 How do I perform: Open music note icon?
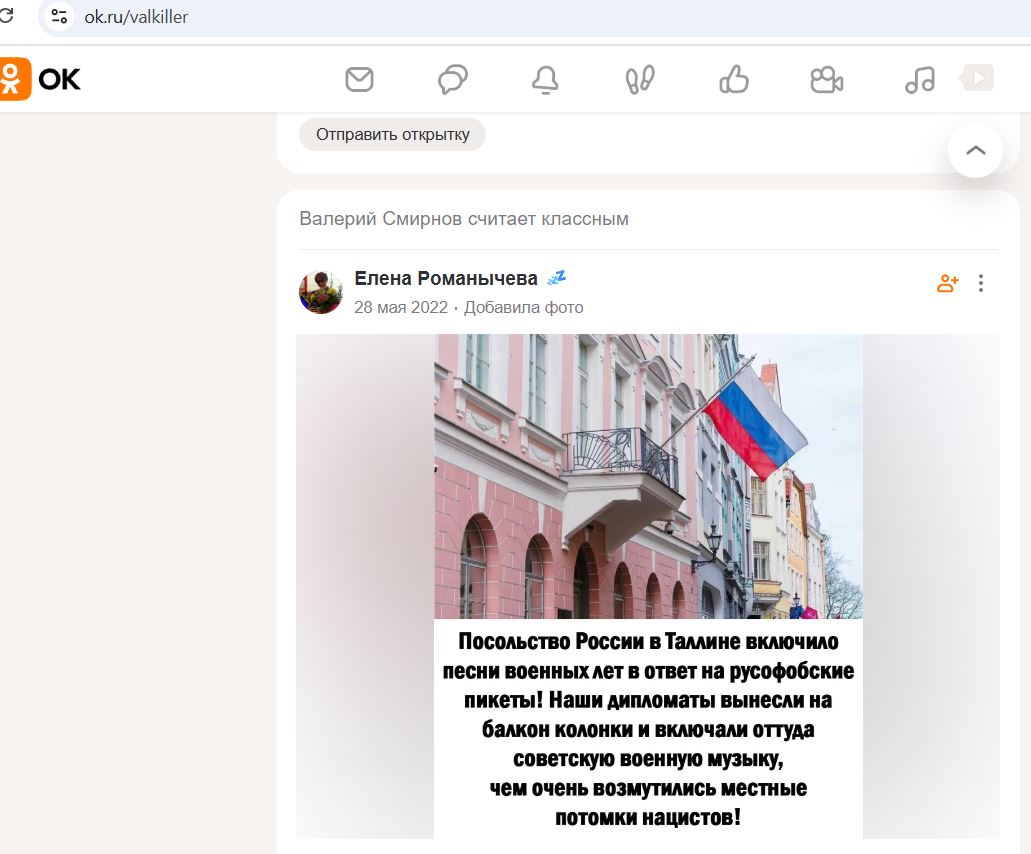coord(920,80)
